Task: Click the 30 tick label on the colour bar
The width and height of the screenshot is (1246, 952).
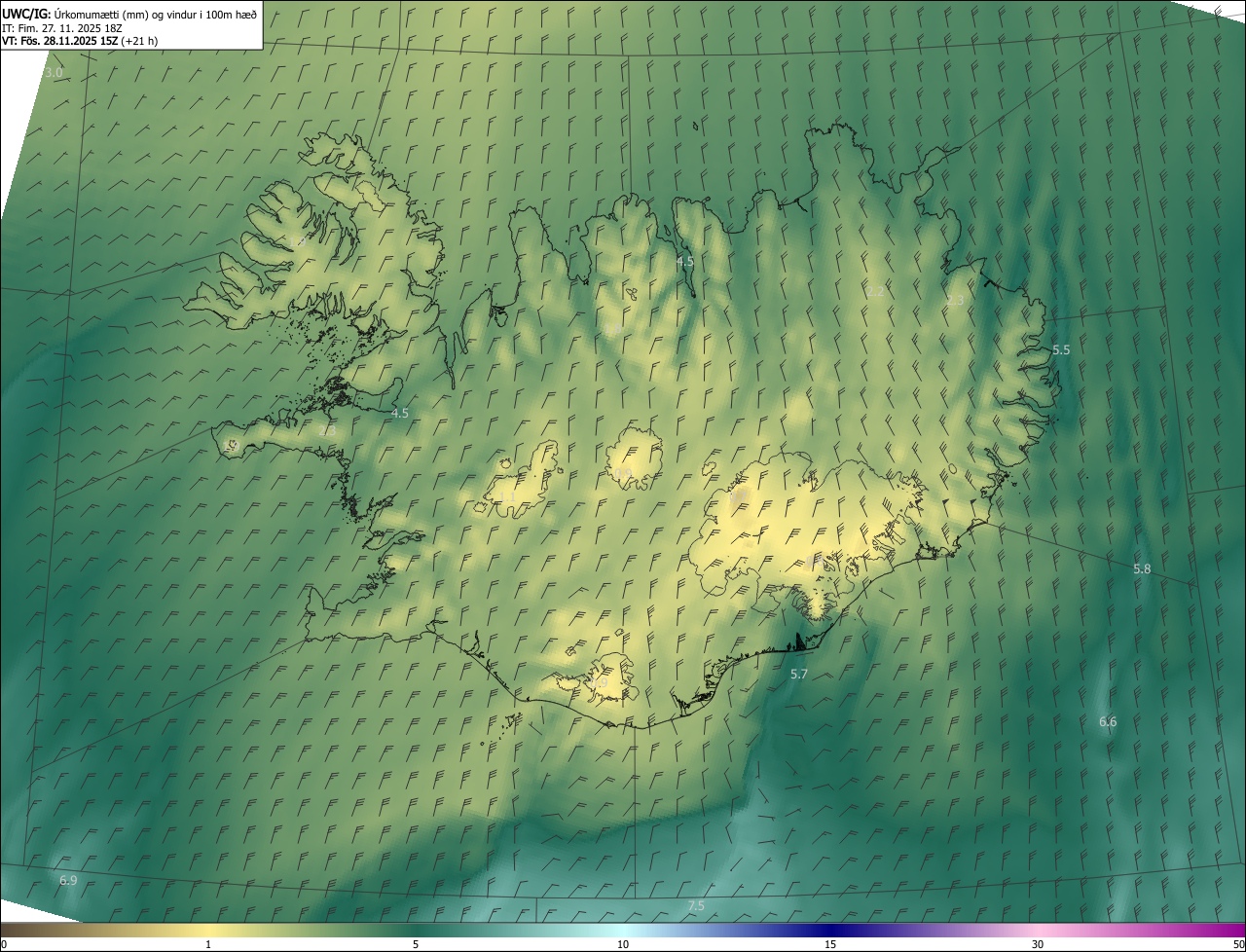Action: coord(1038,944)
